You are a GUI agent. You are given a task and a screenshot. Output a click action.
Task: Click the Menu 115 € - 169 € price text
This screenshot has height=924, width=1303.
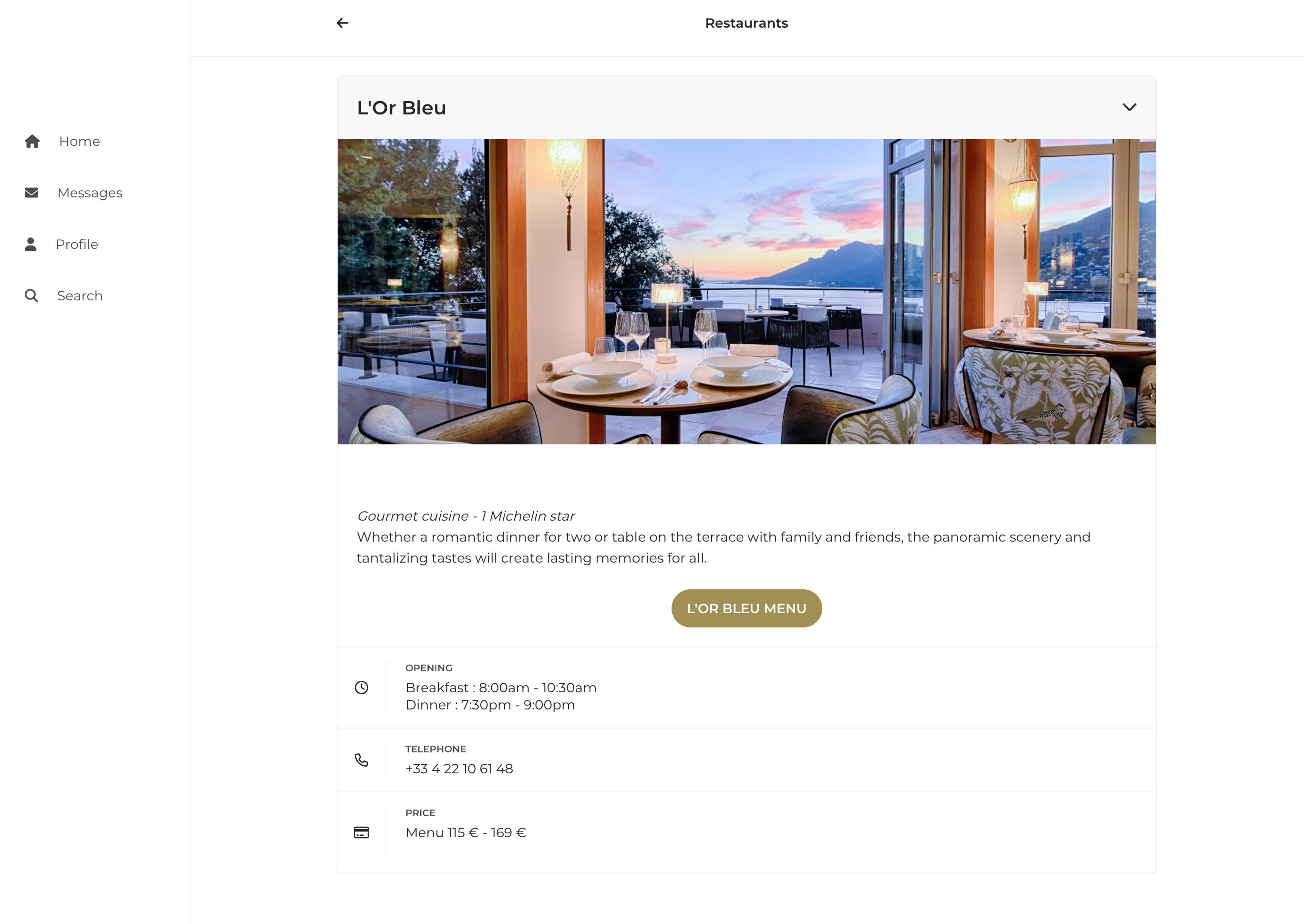coord(465,832)
